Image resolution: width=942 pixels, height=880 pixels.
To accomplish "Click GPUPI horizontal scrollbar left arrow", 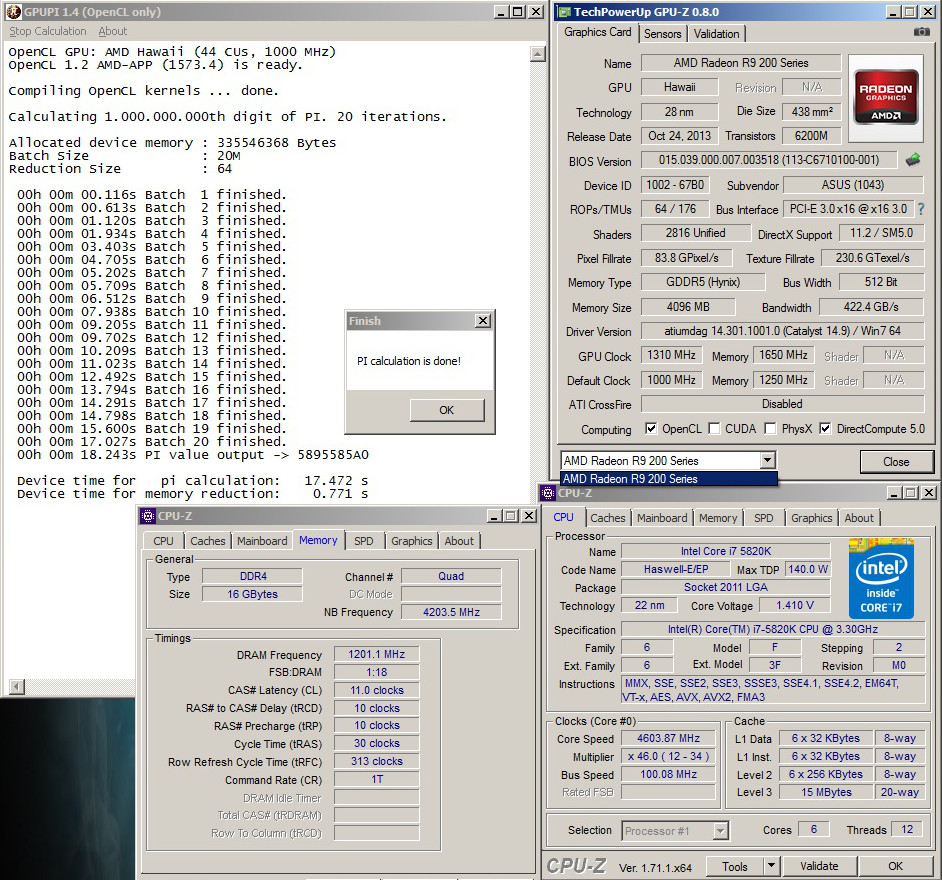I will [x=17, y=686].
